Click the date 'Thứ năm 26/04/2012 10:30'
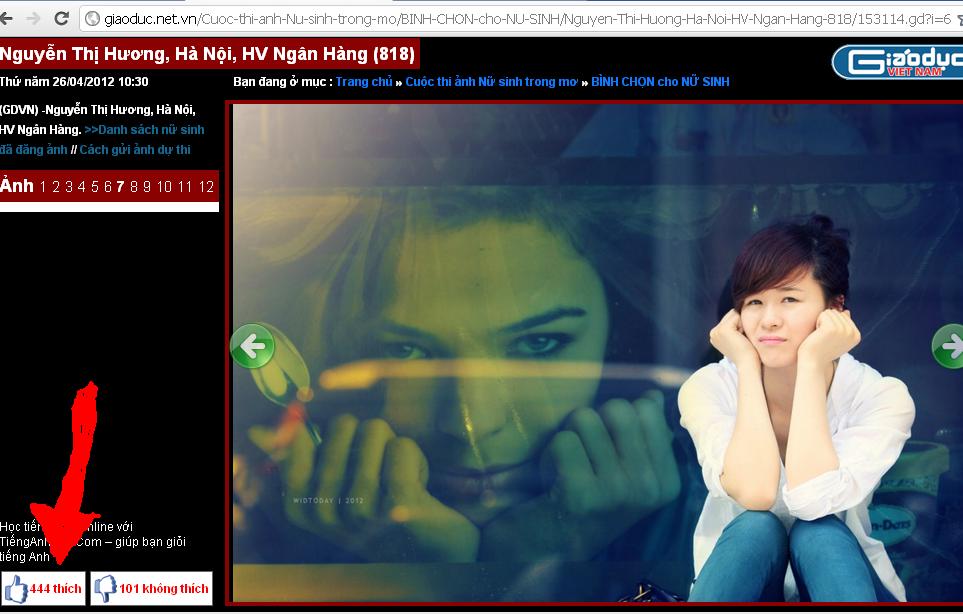963x614 pixels. 74,82
